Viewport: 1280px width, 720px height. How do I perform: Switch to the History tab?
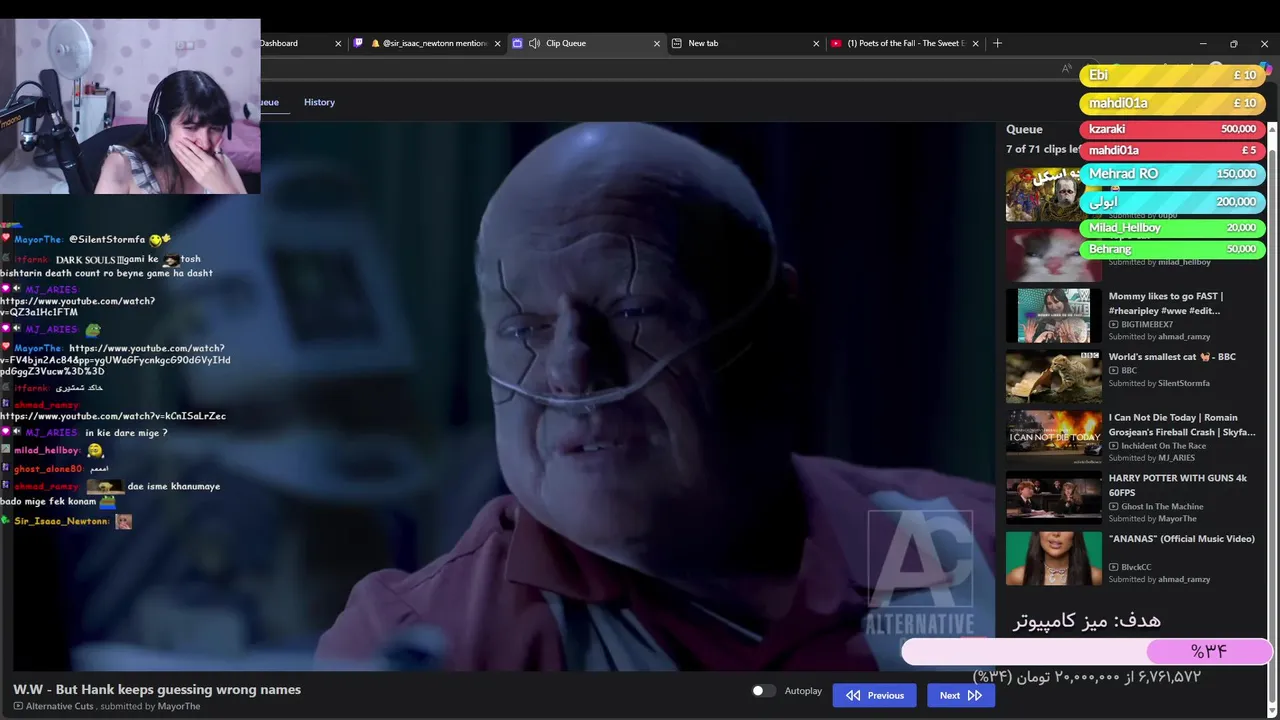(x=319, y=102)
